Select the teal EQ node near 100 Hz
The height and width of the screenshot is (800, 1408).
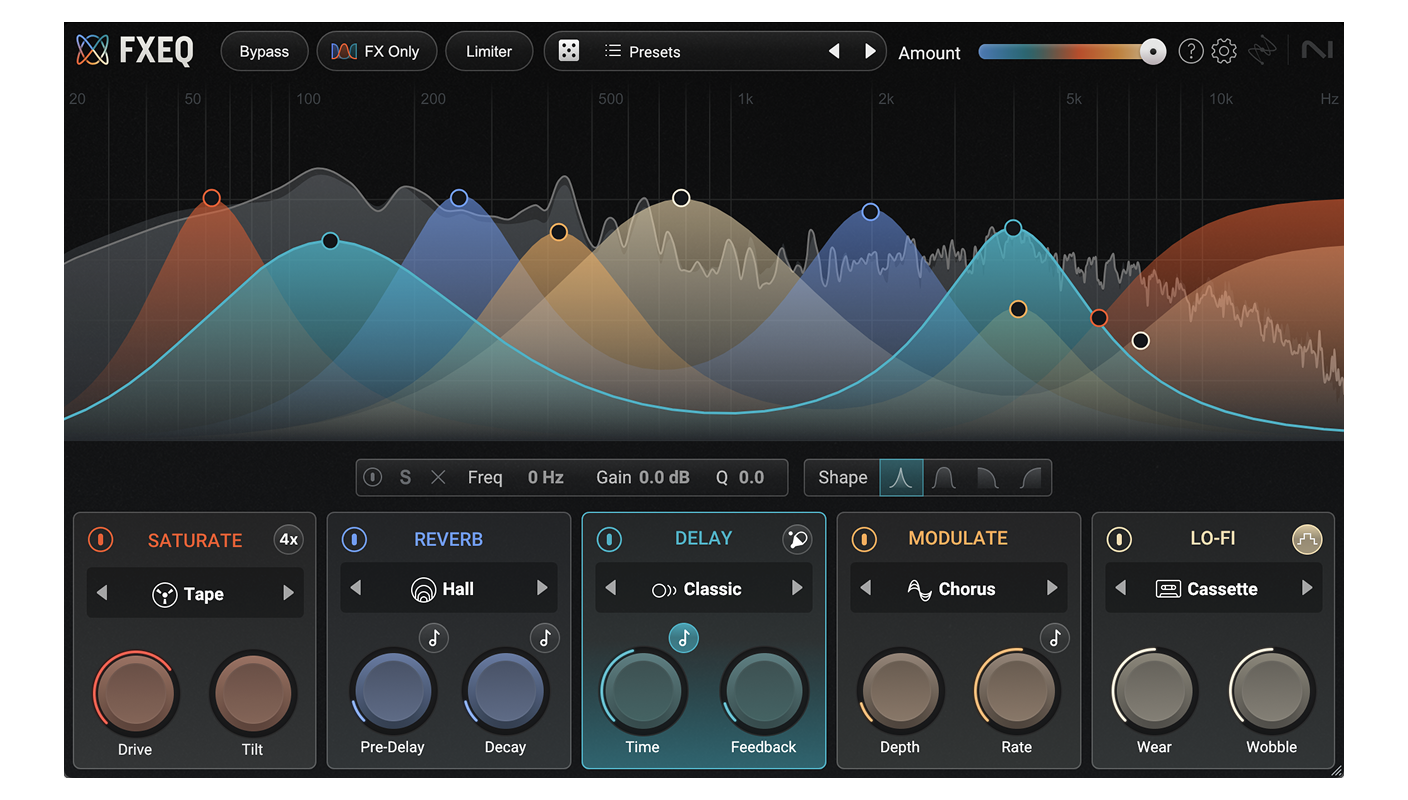click(330, 241)
